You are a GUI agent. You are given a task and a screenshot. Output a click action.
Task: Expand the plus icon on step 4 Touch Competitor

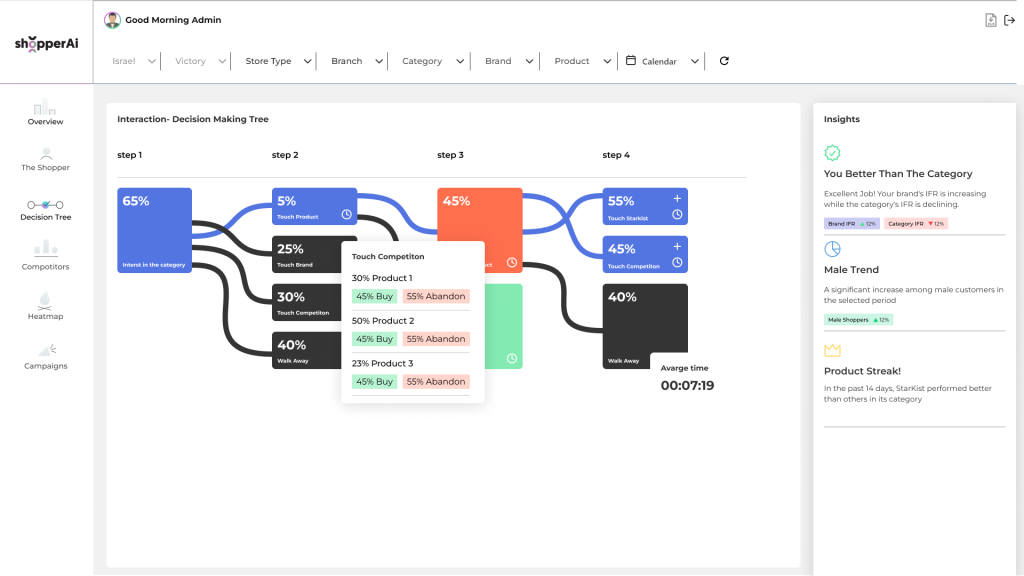[x=677, y=246]
